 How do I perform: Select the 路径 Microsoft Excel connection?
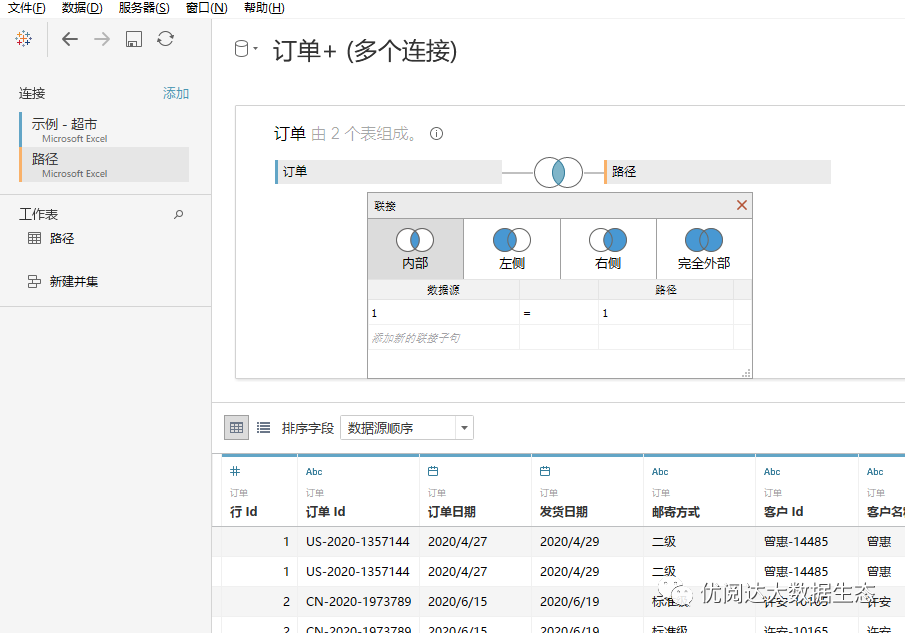[x=104, y=164]
